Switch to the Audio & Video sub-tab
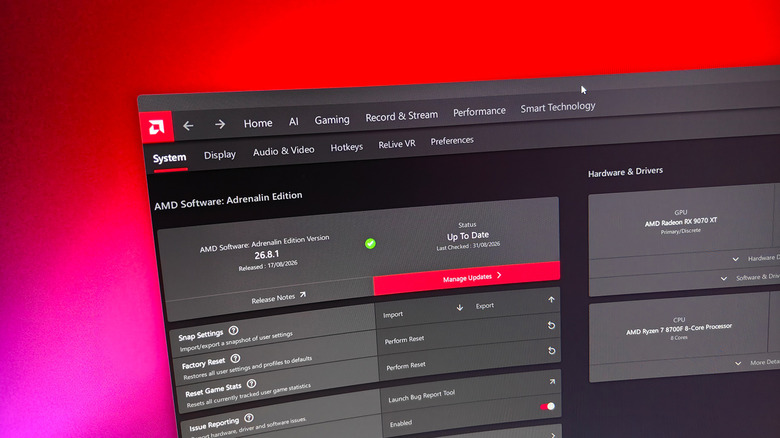This screenshot has height=438, width=780. coord(284,151)
